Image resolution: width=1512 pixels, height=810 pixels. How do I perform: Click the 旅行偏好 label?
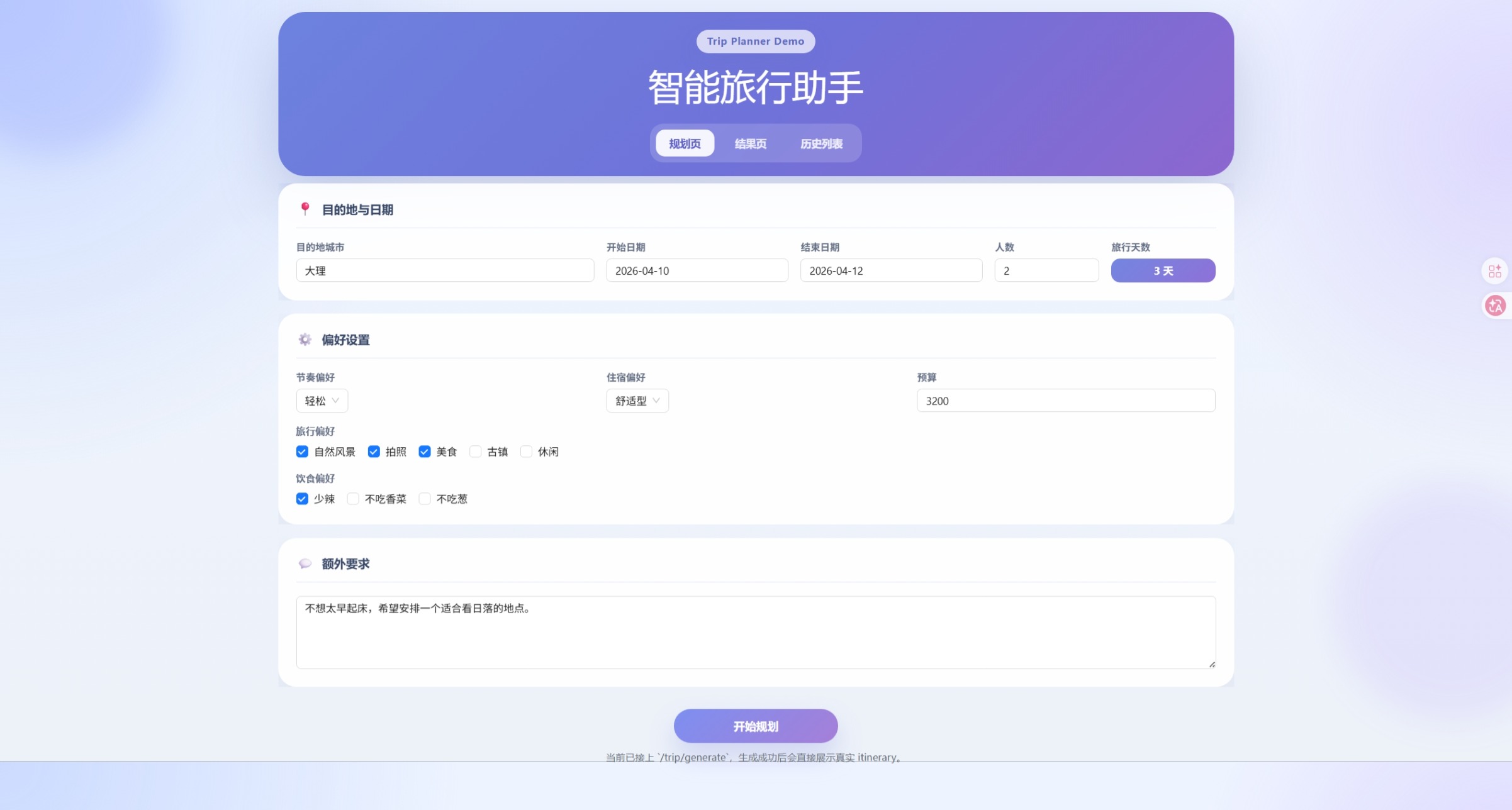[x=315, y=431]
